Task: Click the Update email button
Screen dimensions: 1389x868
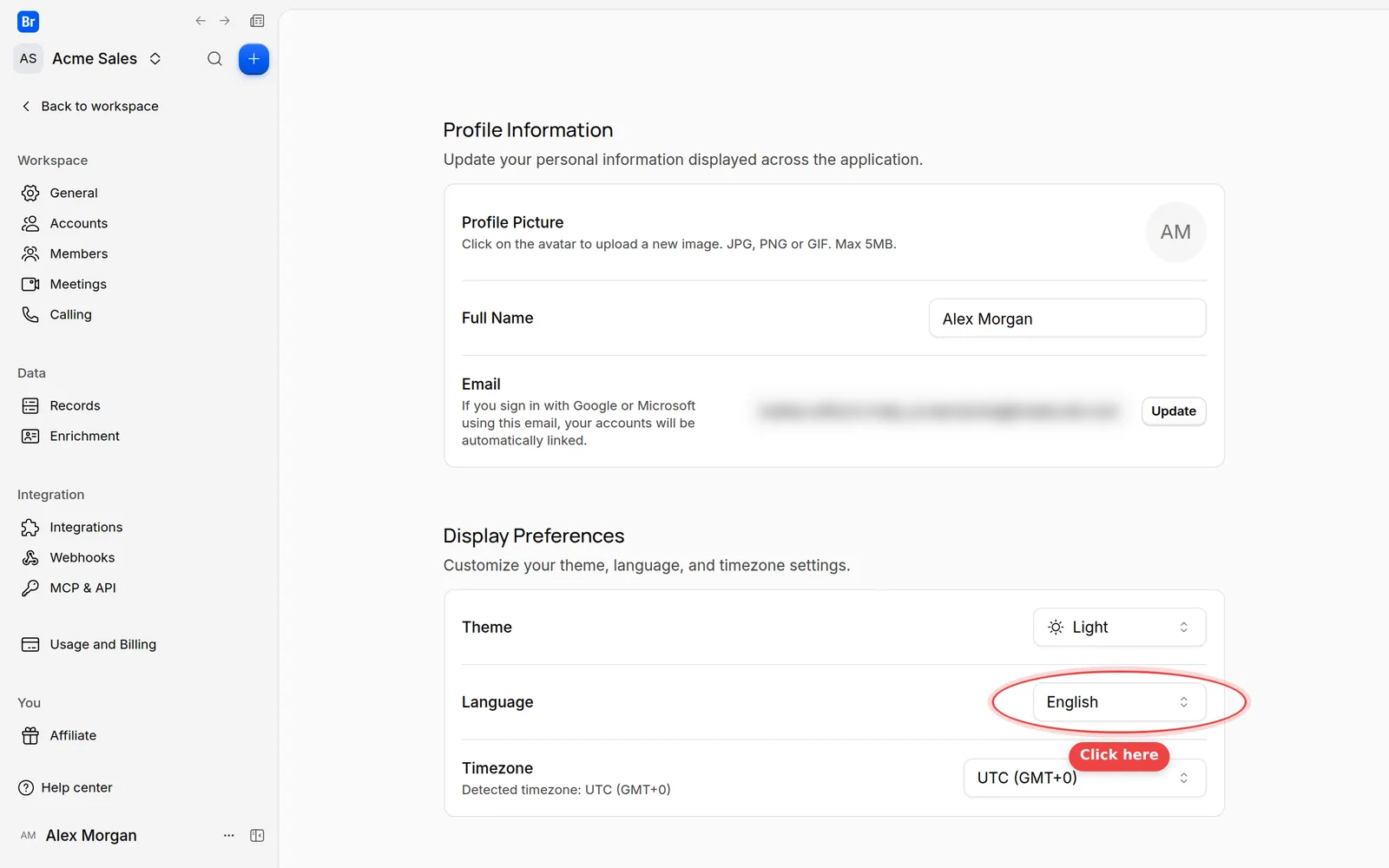Action: [x=1173, y=411]
